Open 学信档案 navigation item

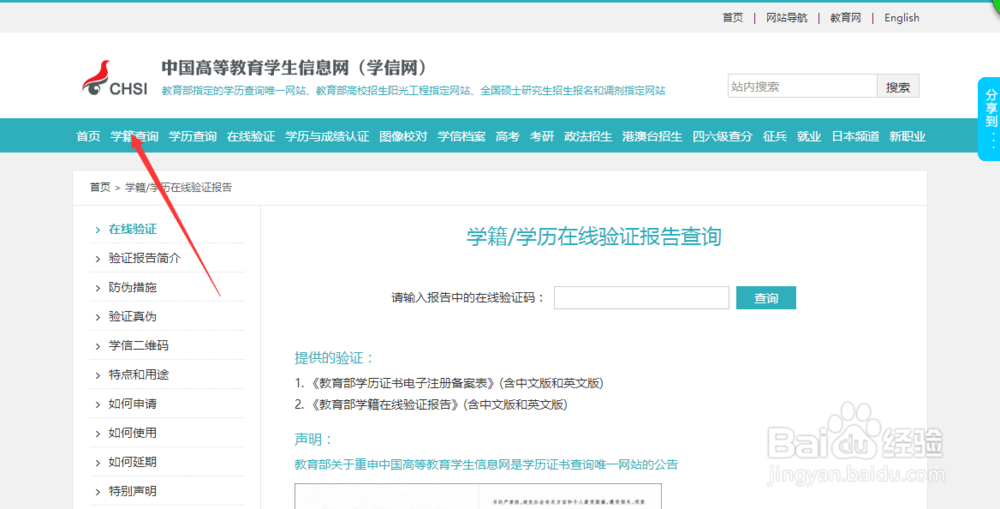(x=461, y=136)
